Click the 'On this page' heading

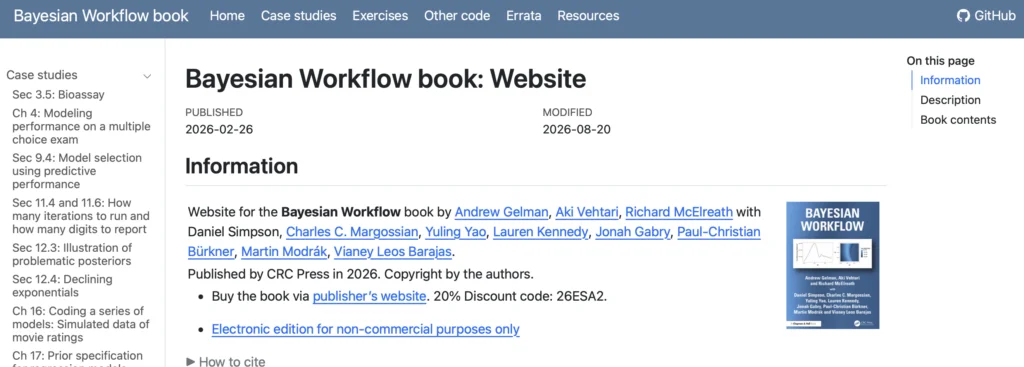[940, 61]
